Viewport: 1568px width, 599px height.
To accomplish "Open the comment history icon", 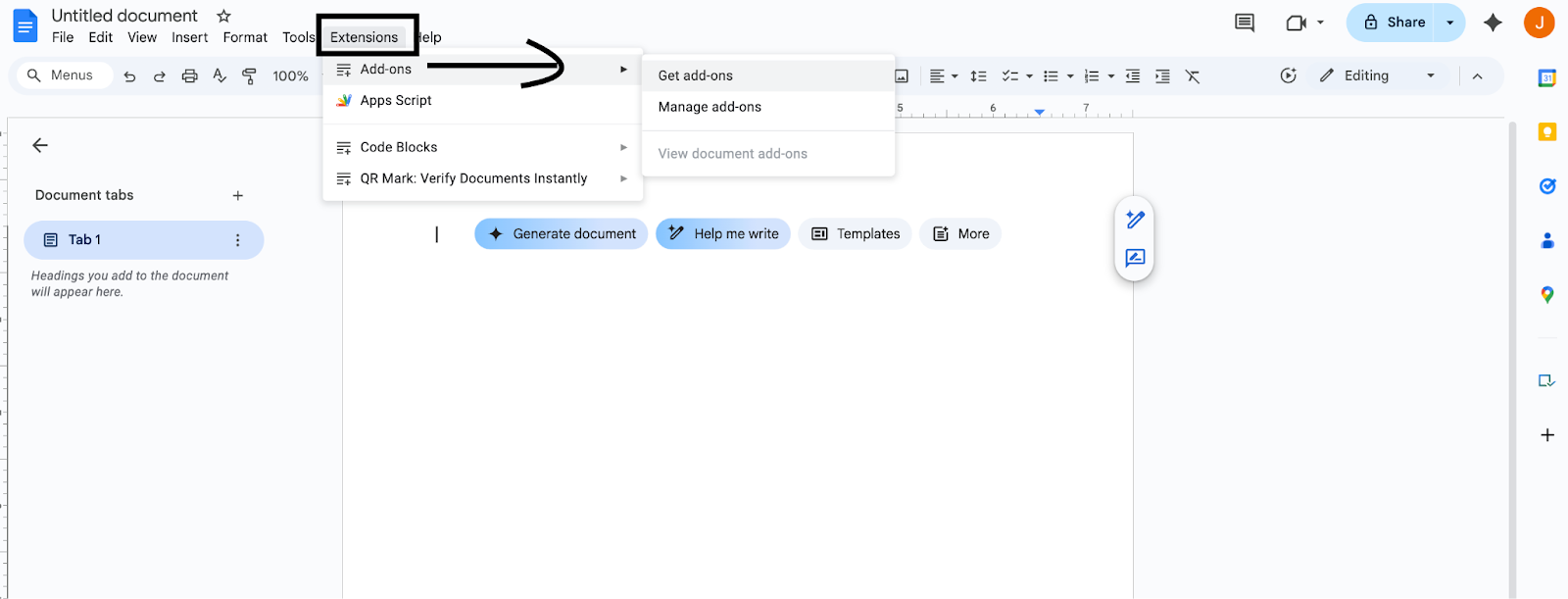I will [x=1245, y=23].
